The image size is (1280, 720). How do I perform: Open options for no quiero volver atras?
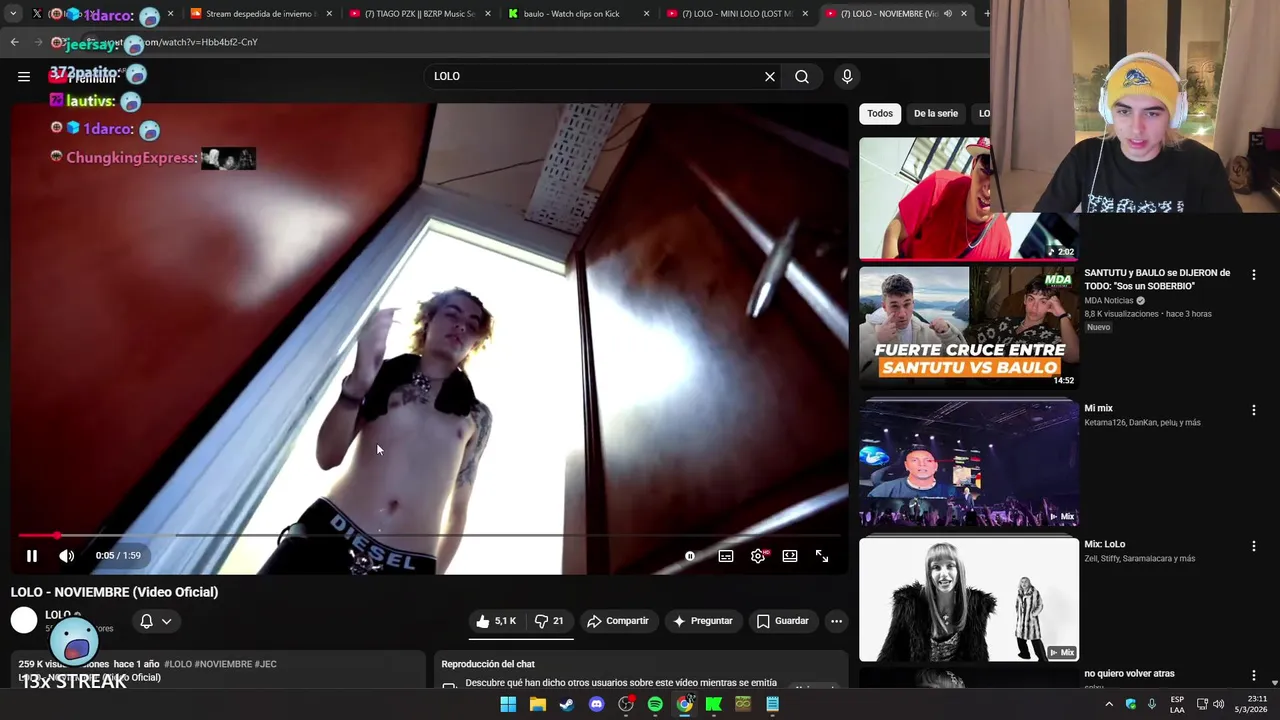1254,676
